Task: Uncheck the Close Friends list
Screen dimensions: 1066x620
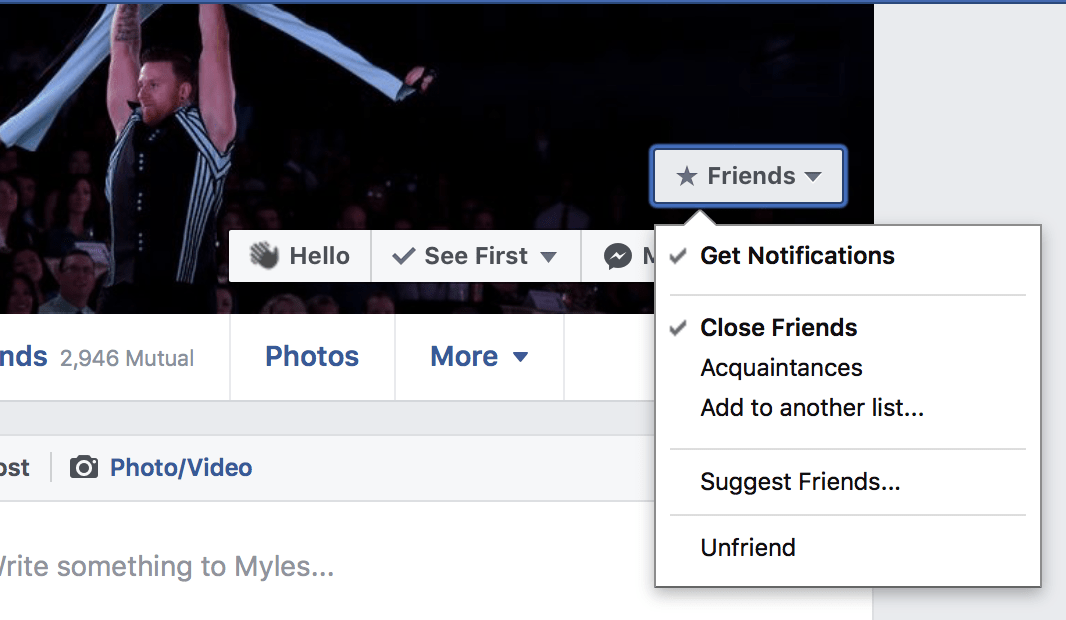Action: pos(778,328)
